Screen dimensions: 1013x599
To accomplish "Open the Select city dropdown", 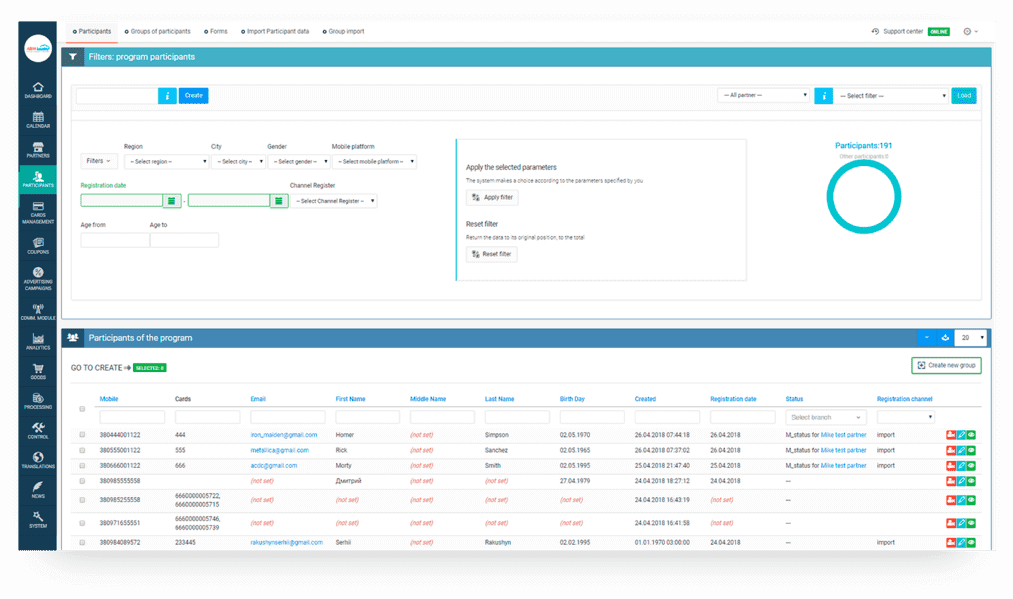I will (238, 162).
